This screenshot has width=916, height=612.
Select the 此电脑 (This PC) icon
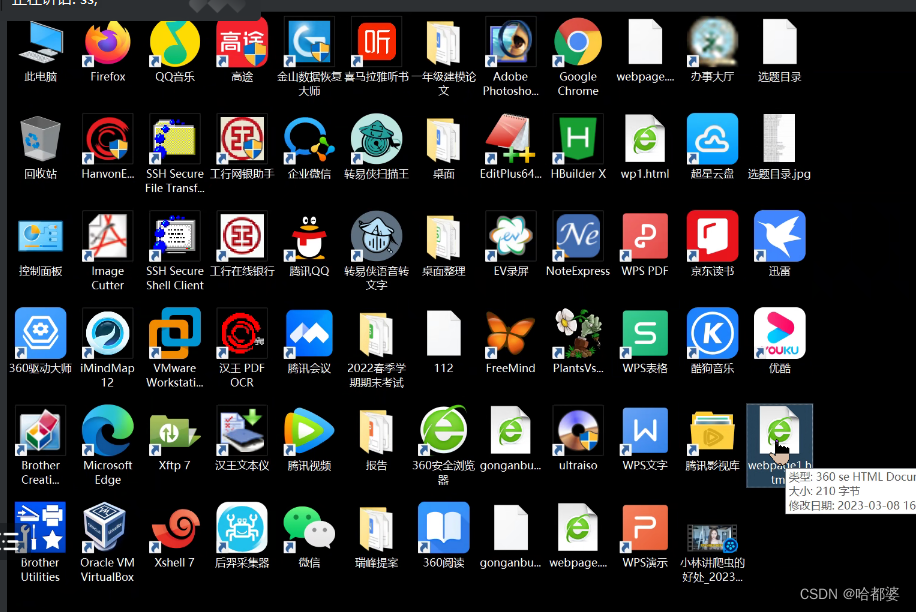coord(40,43)
